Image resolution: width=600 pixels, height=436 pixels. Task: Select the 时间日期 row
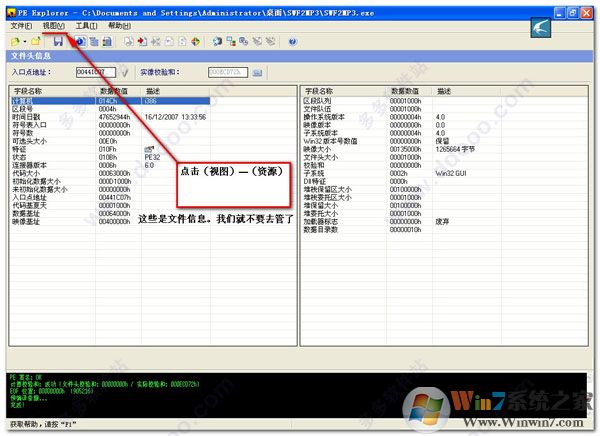[x=110, y=117]
